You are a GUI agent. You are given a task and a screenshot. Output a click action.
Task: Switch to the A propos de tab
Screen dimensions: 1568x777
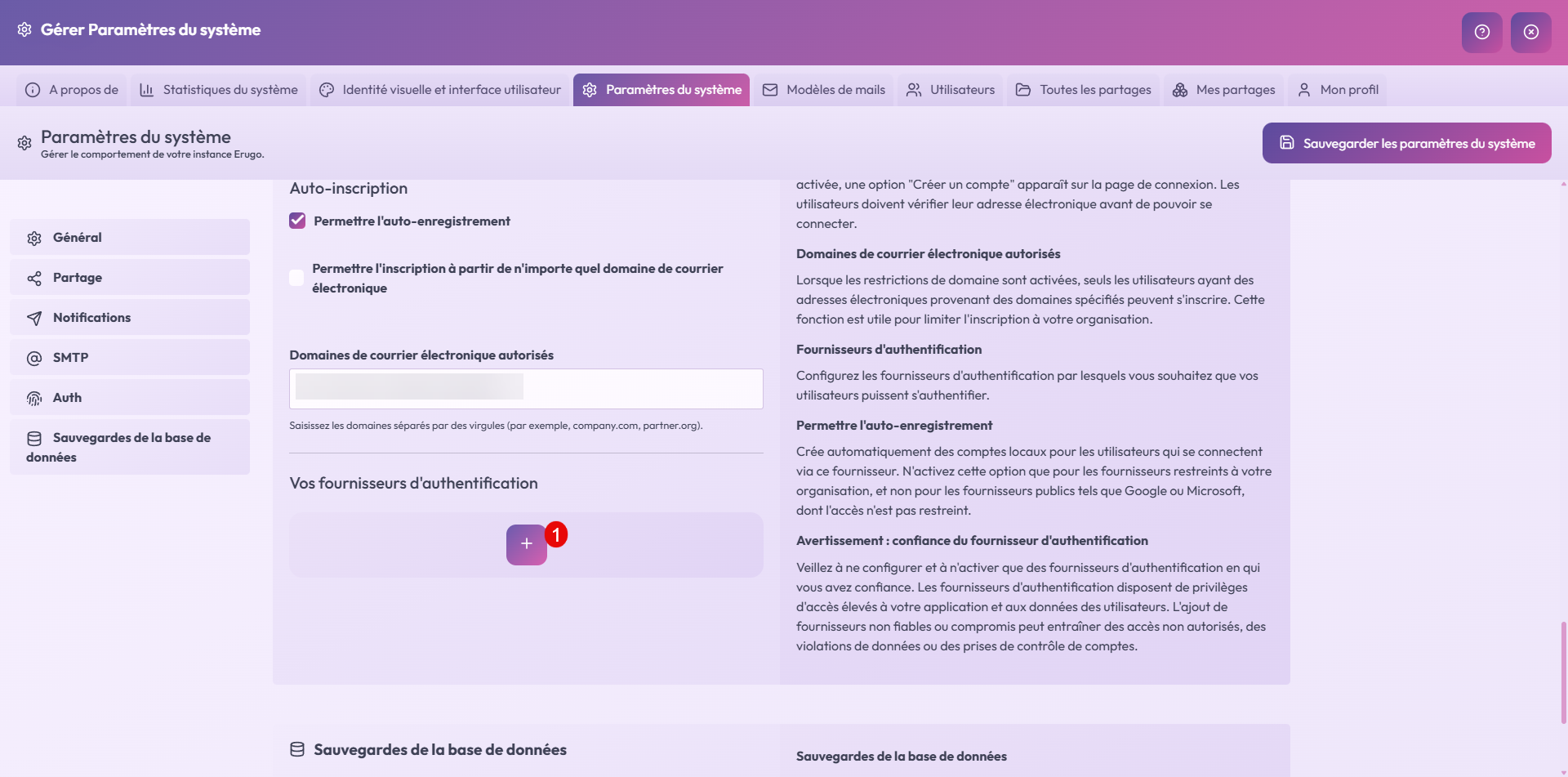click(x=72, y=90)
